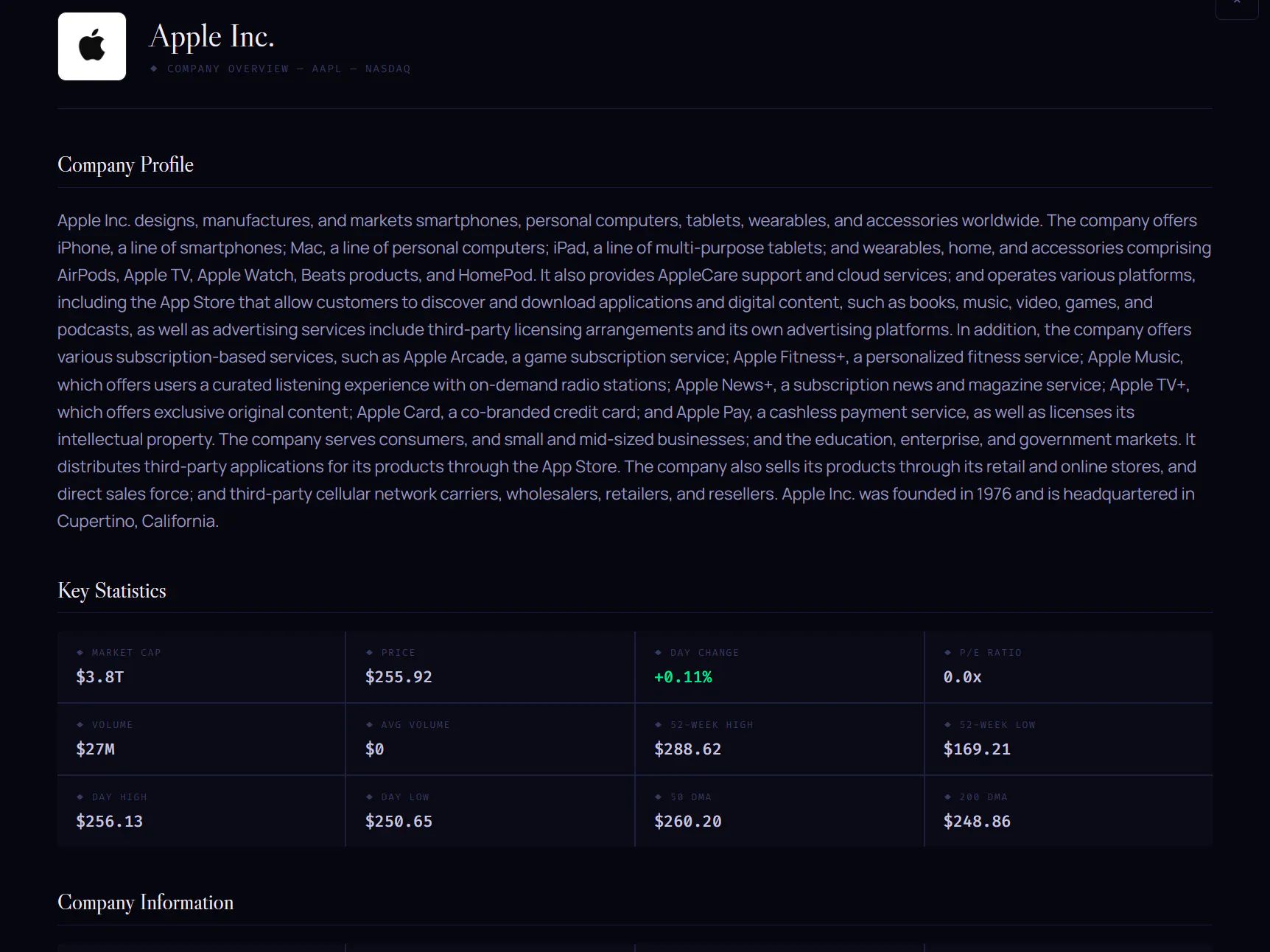The height and width of the screenshot is (952, 1270).
Task: Click the "MARKET CAP" label
Action: coord(127,653)
